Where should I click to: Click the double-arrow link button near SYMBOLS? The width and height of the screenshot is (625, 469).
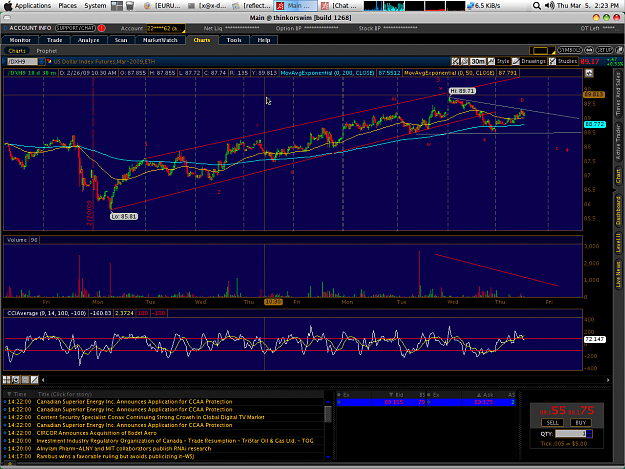(x=589, y=50)
